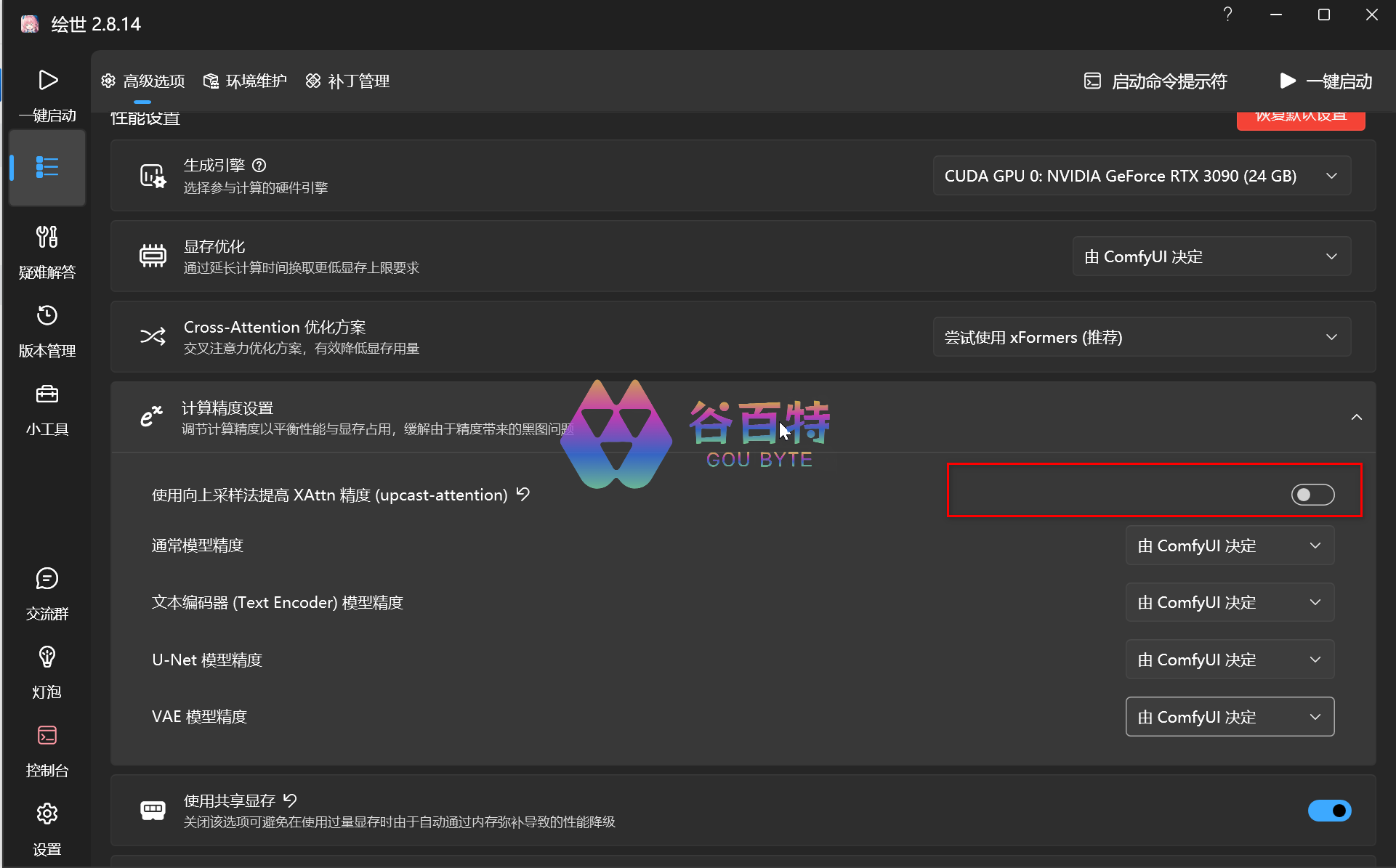Enable the upcast-attention toggle switch
Viewport: 1396px width, 868px height.
1312,495
